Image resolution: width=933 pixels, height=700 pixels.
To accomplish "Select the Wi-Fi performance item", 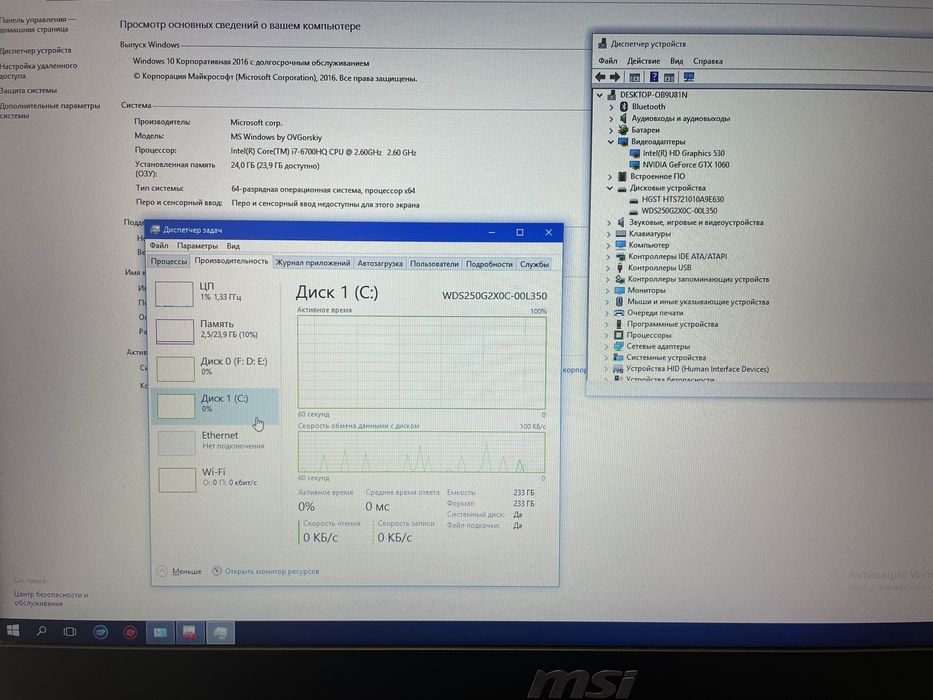I will click(x=215, y=479).
